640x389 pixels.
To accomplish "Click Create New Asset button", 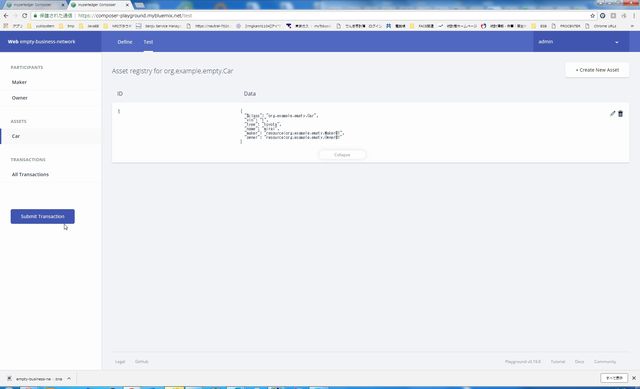I will (x=597, y=70).
